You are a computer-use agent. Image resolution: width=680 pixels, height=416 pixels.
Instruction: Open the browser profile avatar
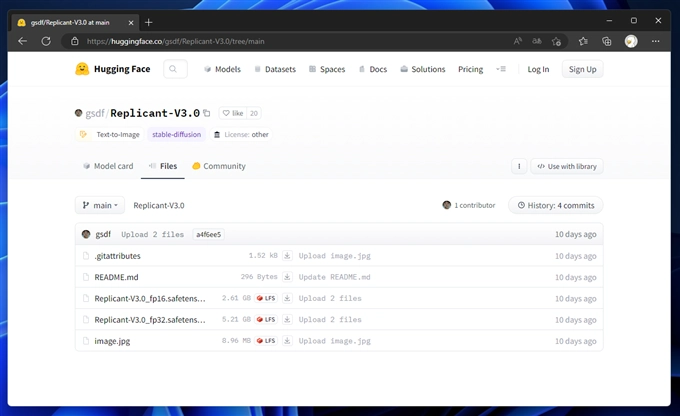pyautogui.click(x=631, y=41)
